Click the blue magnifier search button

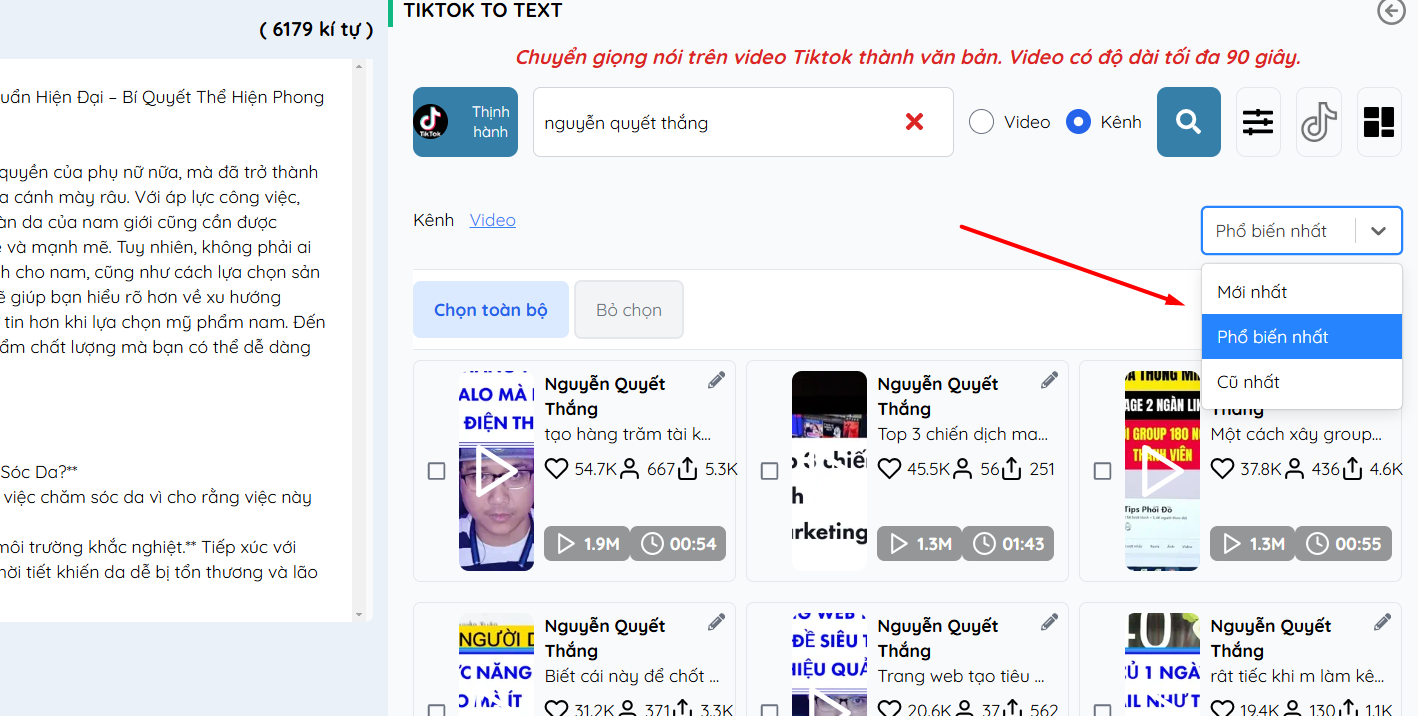1189,122
